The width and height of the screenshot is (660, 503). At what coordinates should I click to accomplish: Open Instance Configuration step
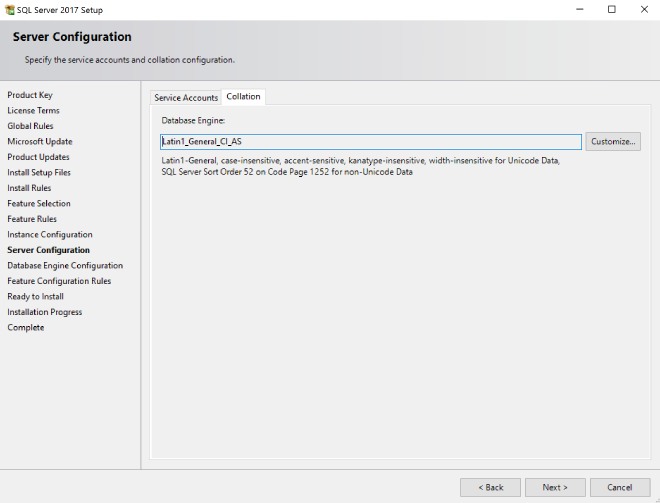click(49, 235)
